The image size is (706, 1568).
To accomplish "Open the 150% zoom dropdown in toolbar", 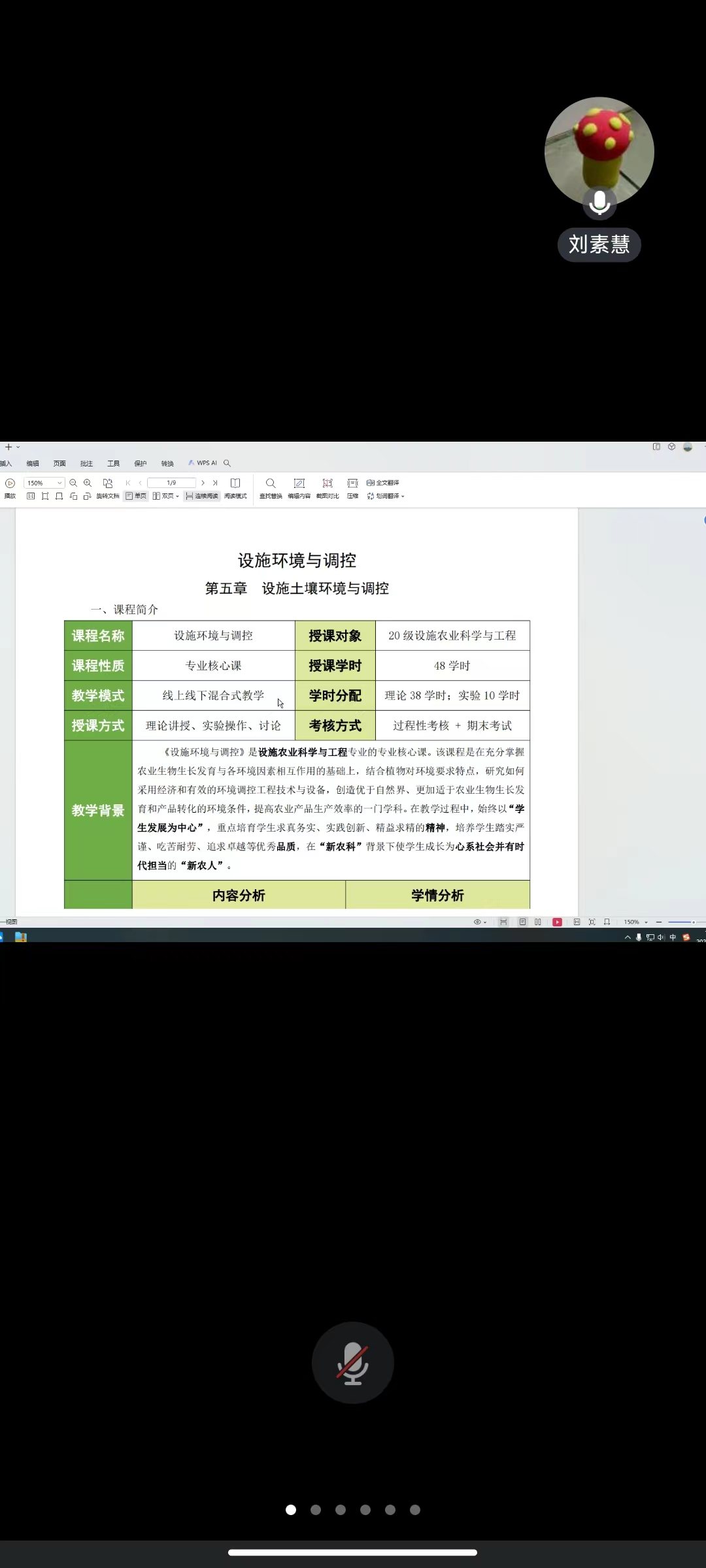I will (59, 483).
